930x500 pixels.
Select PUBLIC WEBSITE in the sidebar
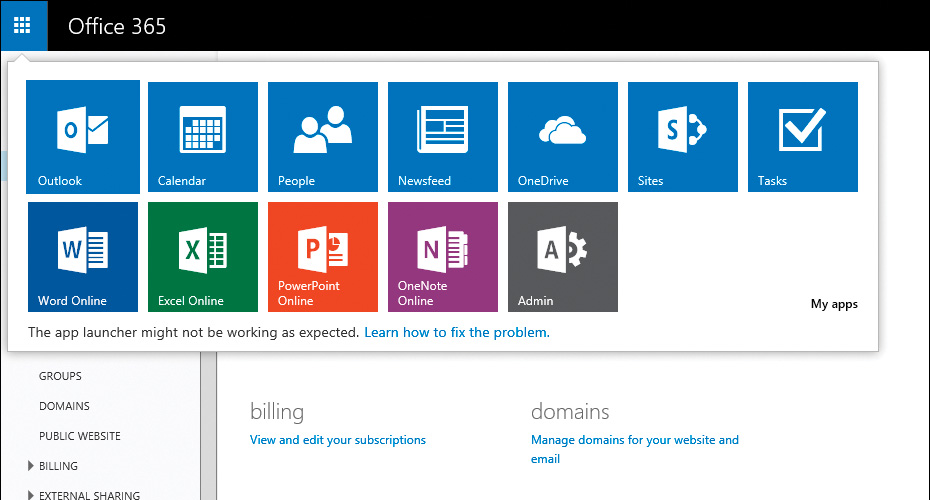(79, 436)
